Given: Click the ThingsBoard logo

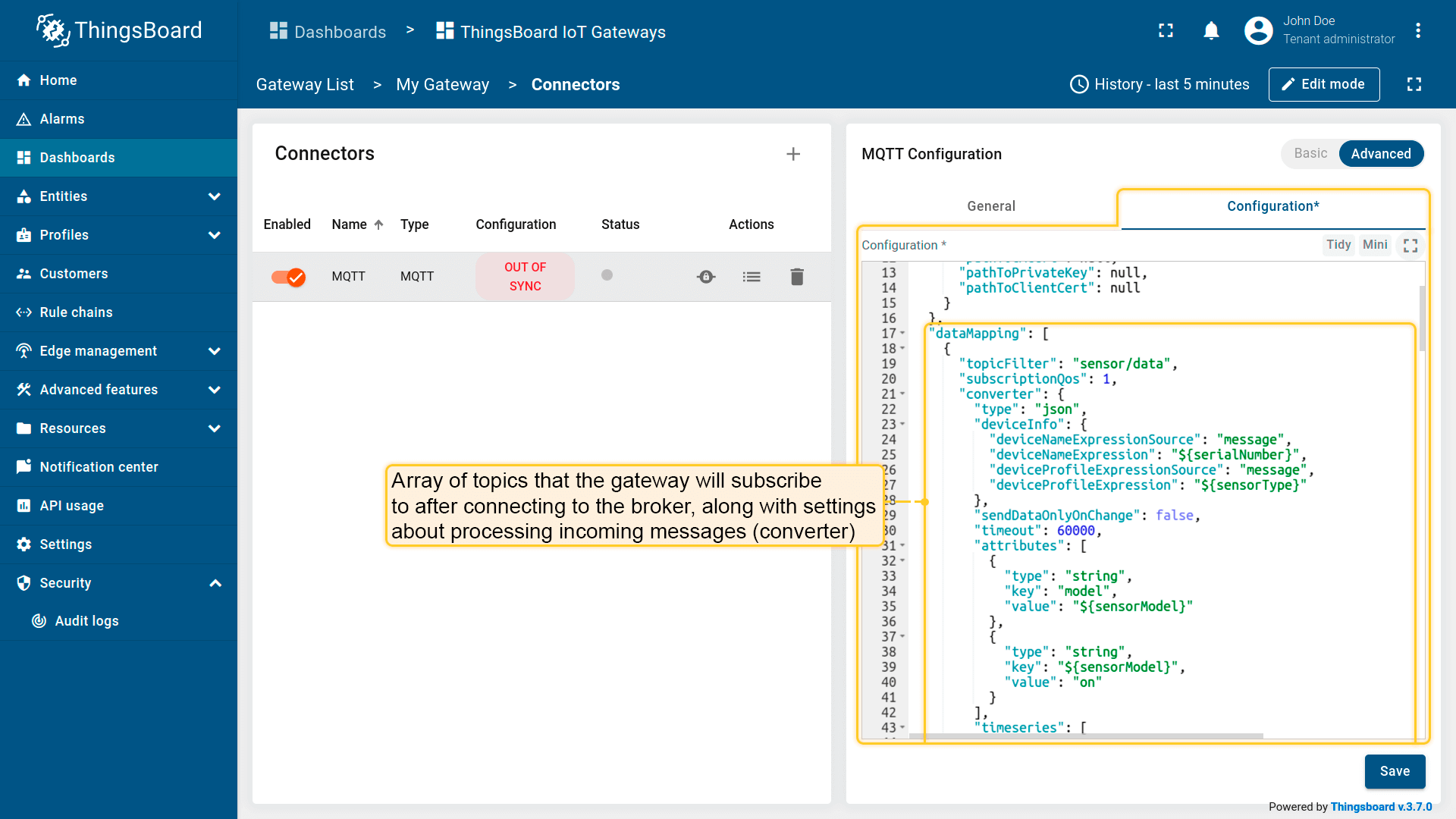Looking at the screenshot, I should click(119, 30).
